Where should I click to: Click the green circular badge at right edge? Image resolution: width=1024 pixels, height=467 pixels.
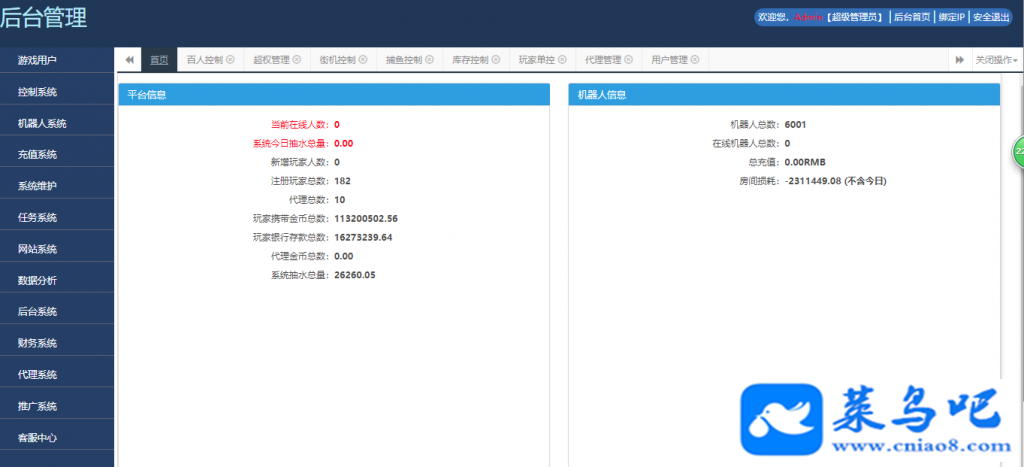click(1018, 151)
